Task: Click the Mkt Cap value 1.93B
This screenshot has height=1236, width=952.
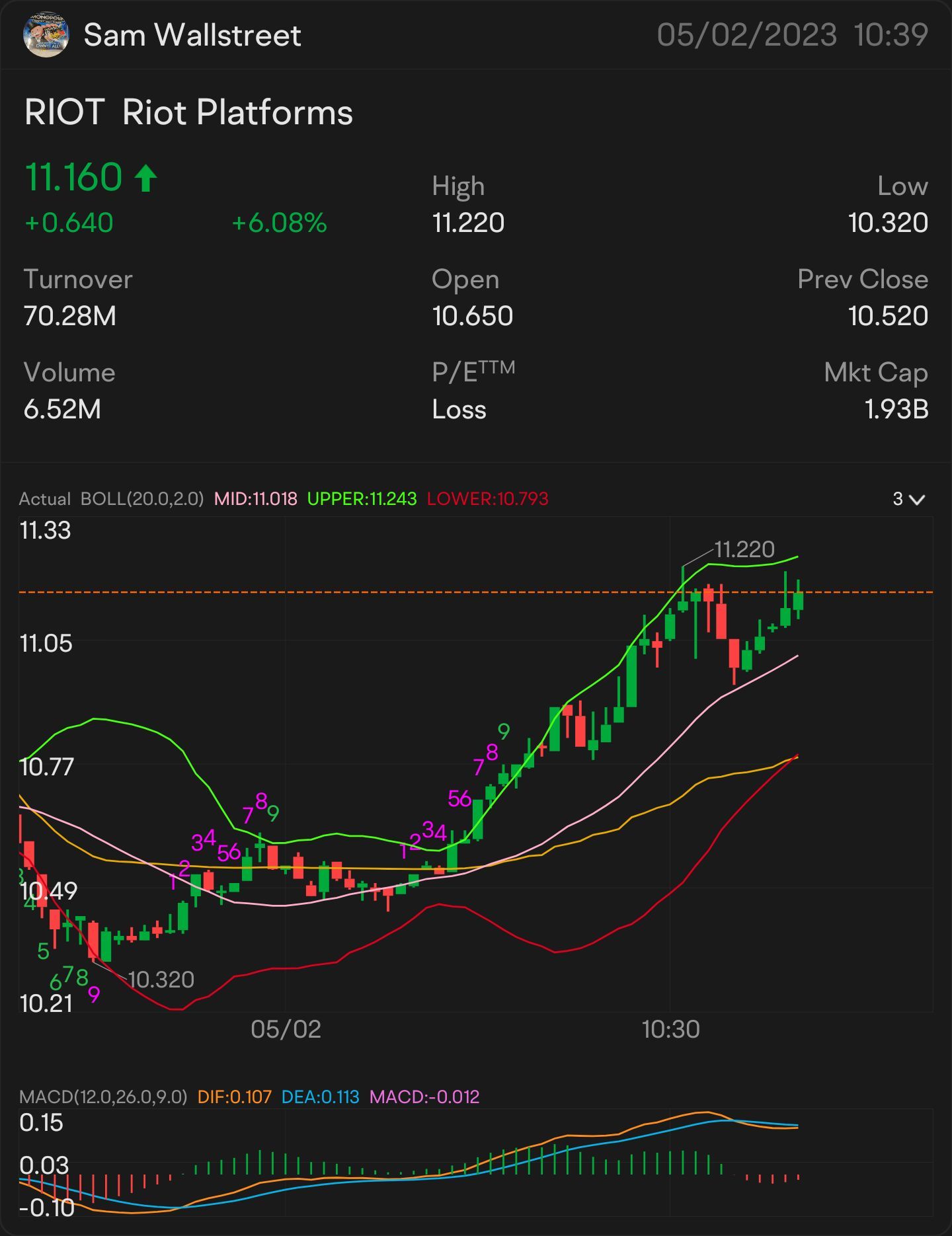Action: point(896,409)
